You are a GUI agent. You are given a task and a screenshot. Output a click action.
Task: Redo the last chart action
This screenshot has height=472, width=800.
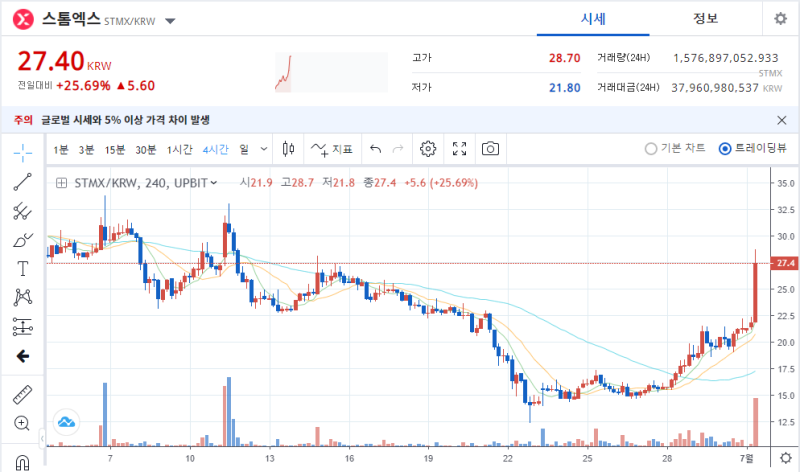(x=398, y=149)
